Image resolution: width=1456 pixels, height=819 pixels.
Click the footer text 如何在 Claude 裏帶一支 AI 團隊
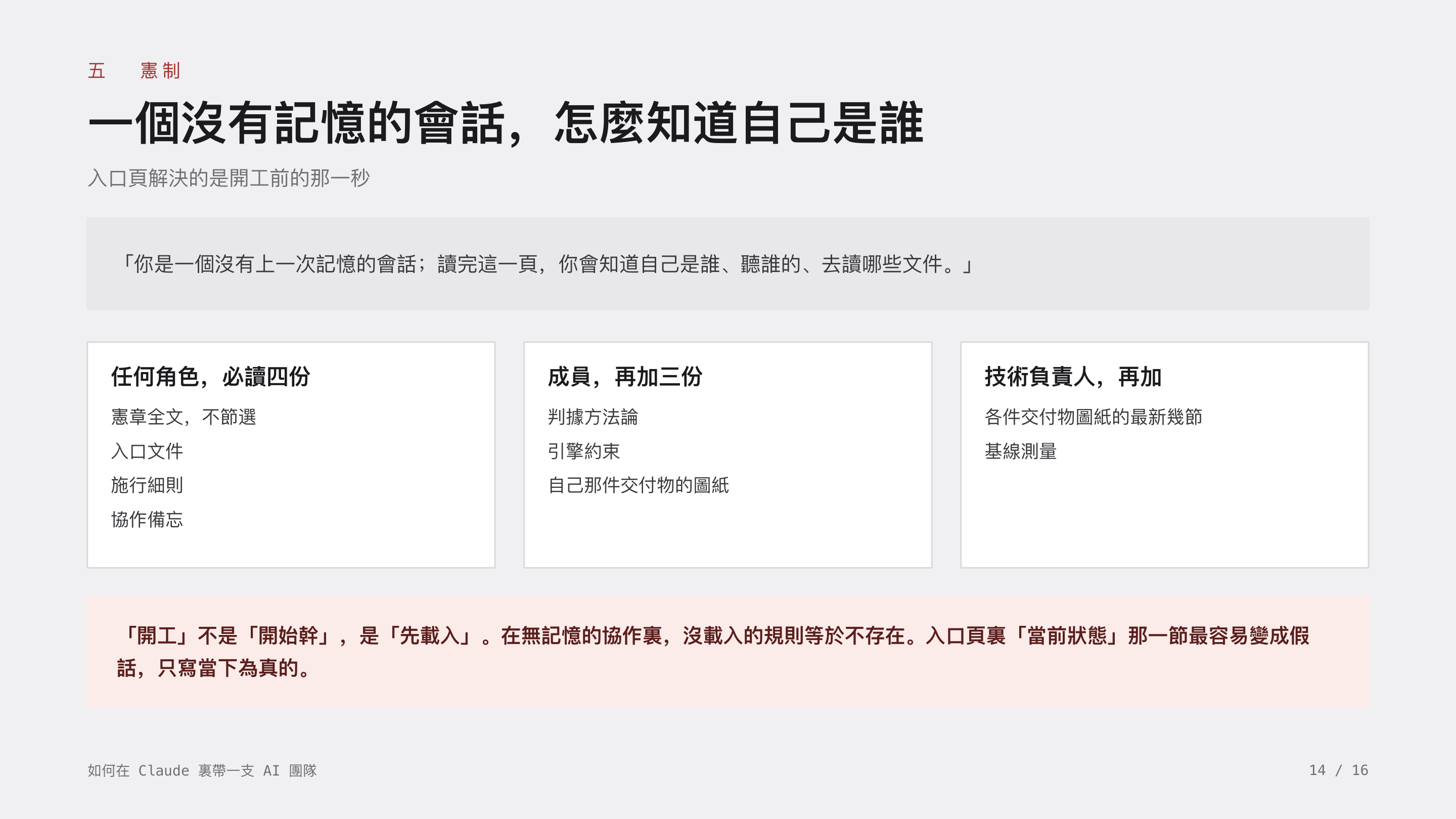pyautogui.click(x=202, y=770)
